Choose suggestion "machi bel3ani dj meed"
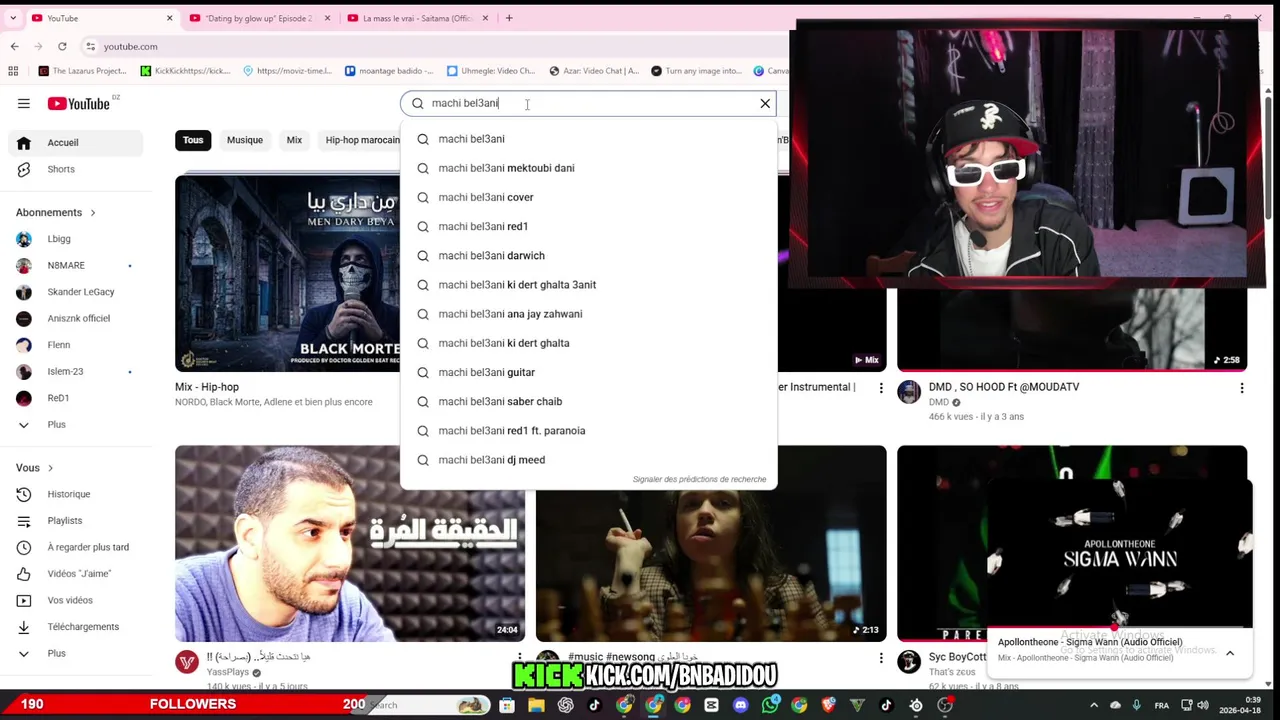Screen dimensions: 1280x720 point(588,460)
